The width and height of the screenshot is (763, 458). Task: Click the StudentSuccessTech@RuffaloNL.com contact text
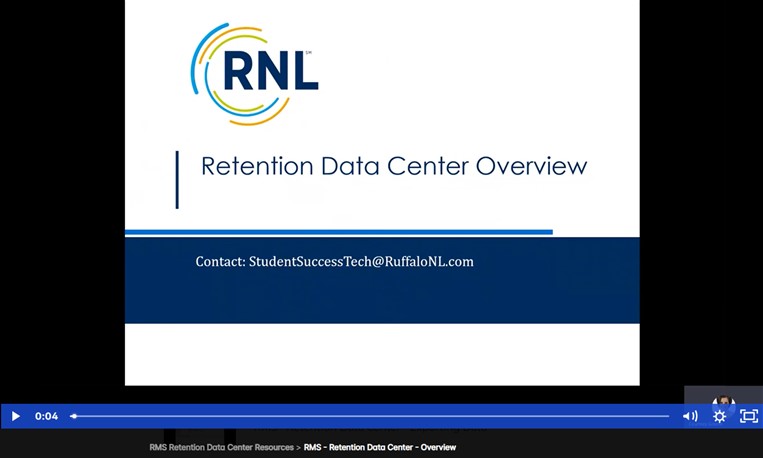point(361,262)
